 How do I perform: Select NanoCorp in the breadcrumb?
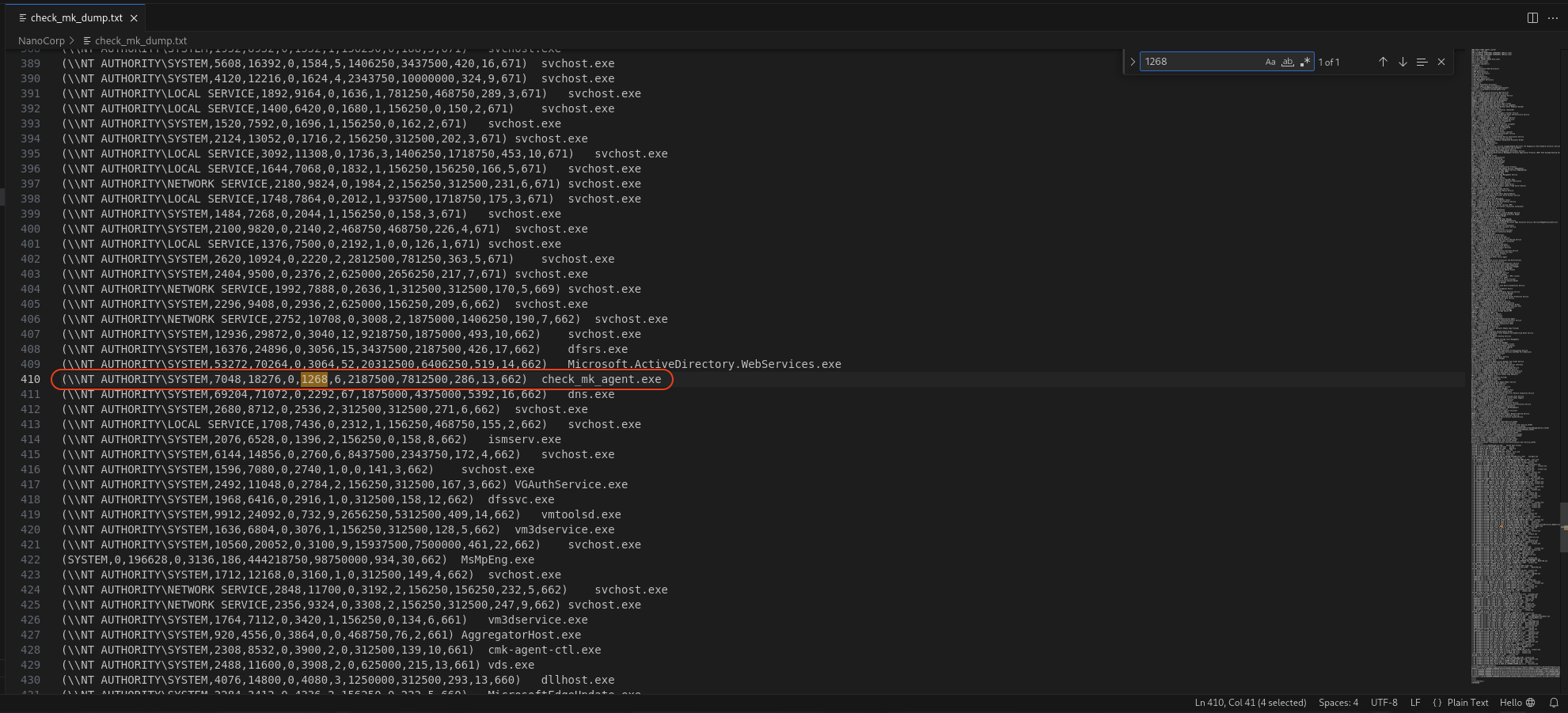(x=41, y=40)
